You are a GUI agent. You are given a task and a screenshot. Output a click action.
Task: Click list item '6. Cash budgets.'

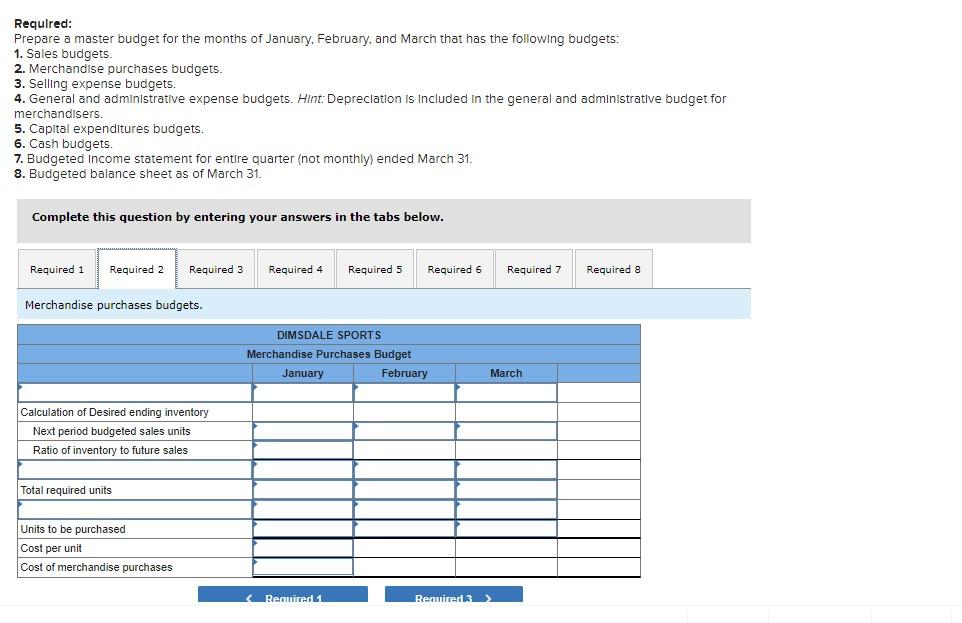pyautogui.click(x=63, y=144)
